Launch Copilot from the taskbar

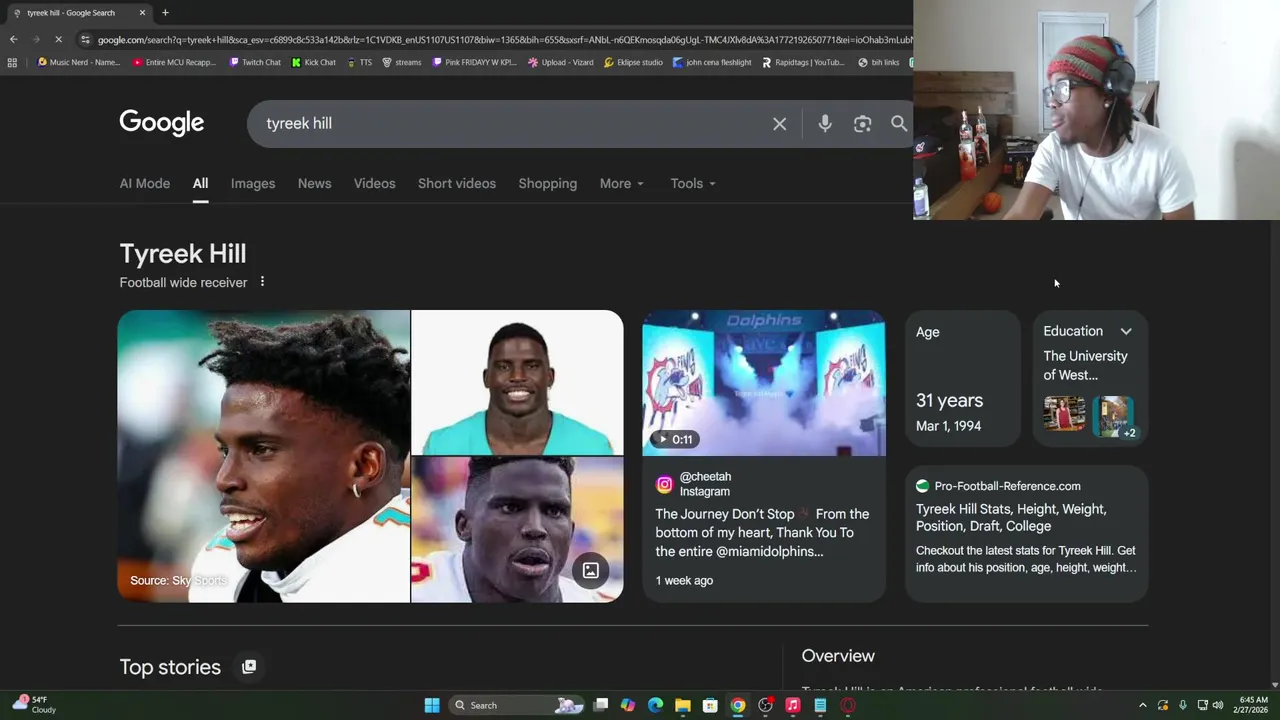pos(628,705)
